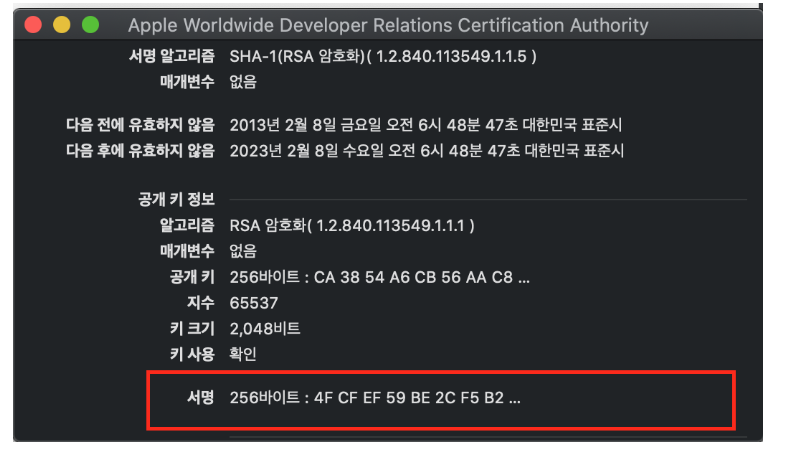Select the '없음' value beneath '서명 알고리즘'
Screen dimensions: 790x453
point(243,82)
